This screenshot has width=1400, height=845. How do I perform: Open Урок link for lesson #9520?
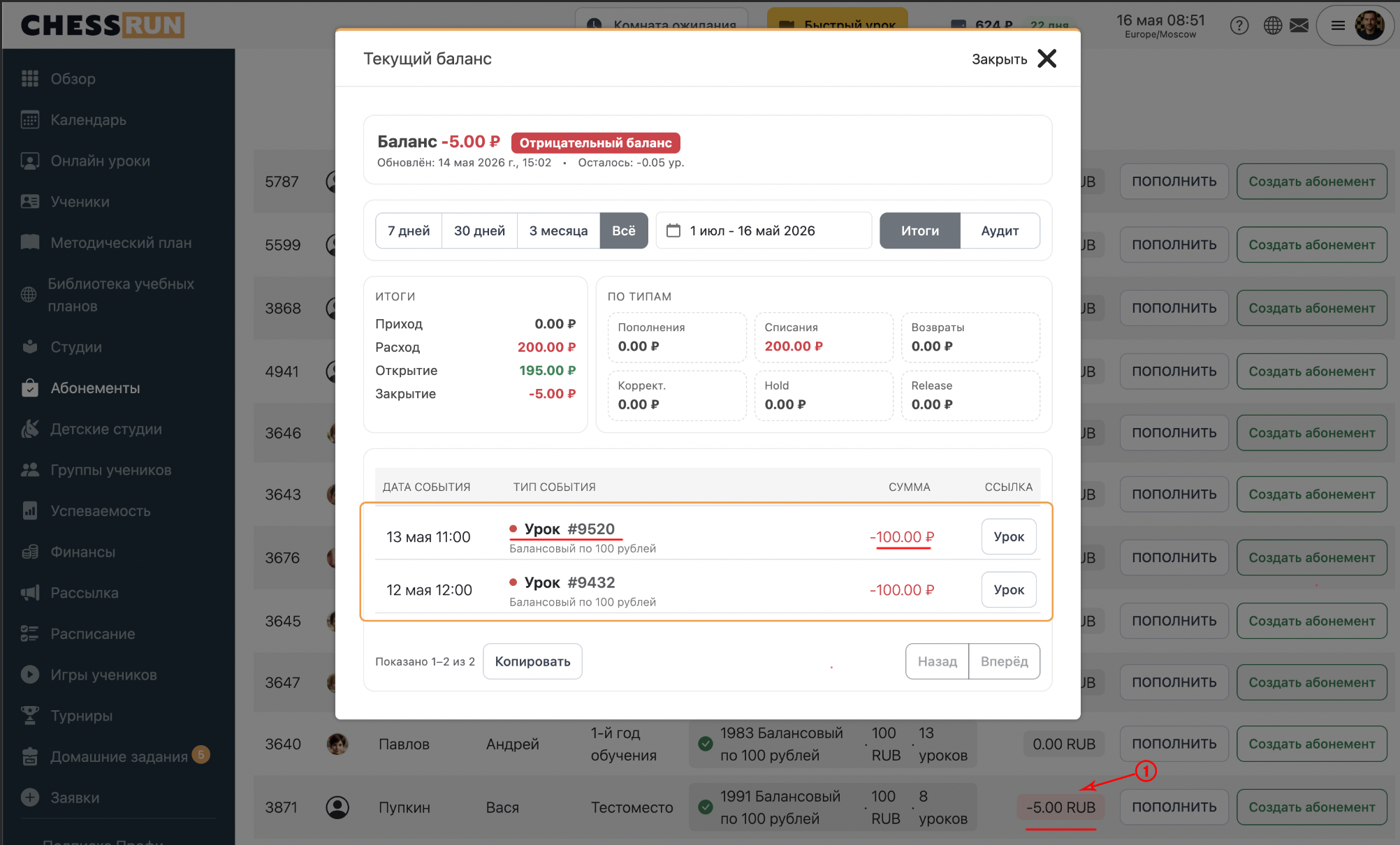coord(1009,536)
